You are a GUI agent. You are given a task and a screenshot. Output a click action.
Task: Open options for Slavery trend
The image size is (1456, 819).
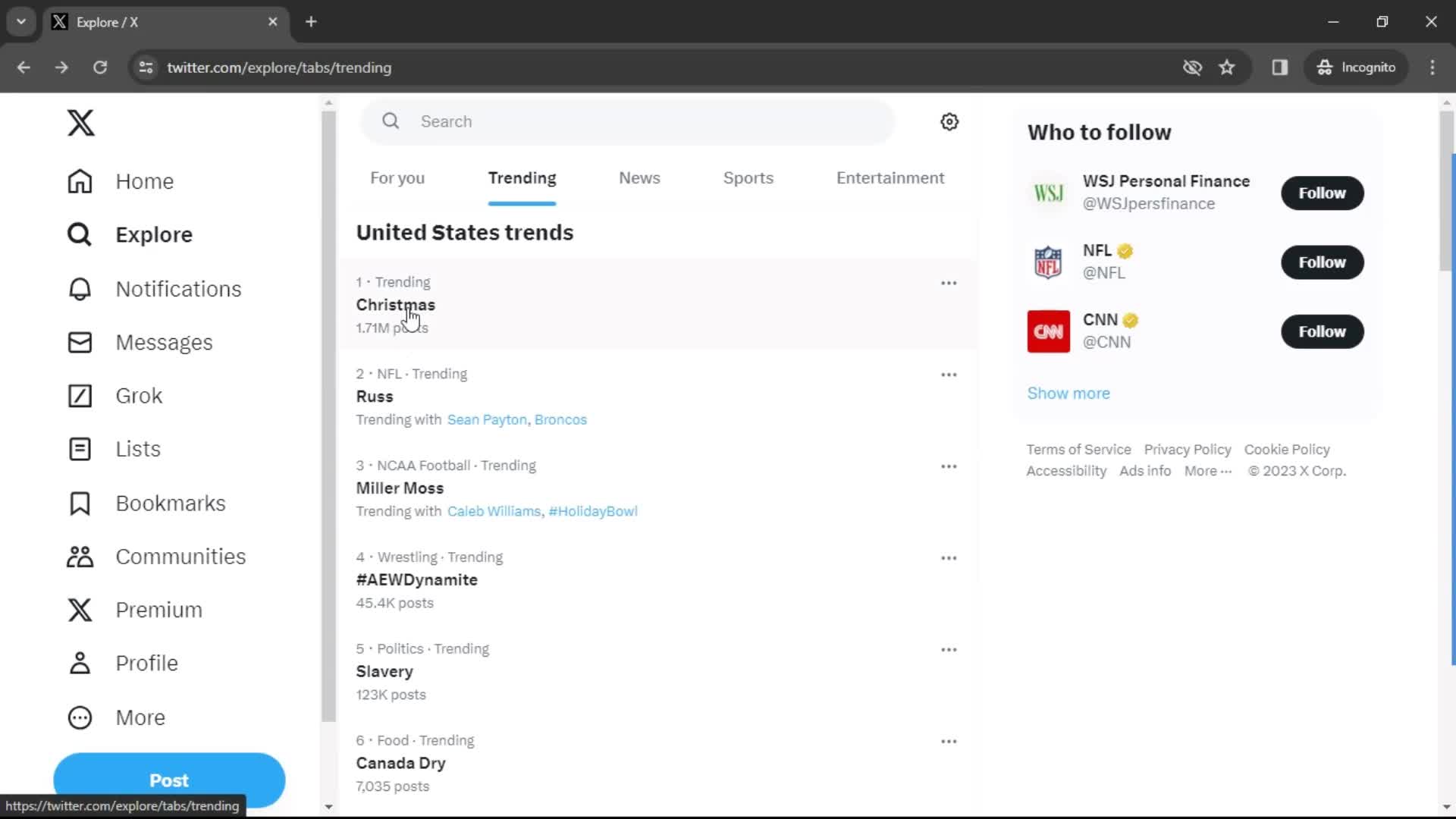click(x=949, y=650)
